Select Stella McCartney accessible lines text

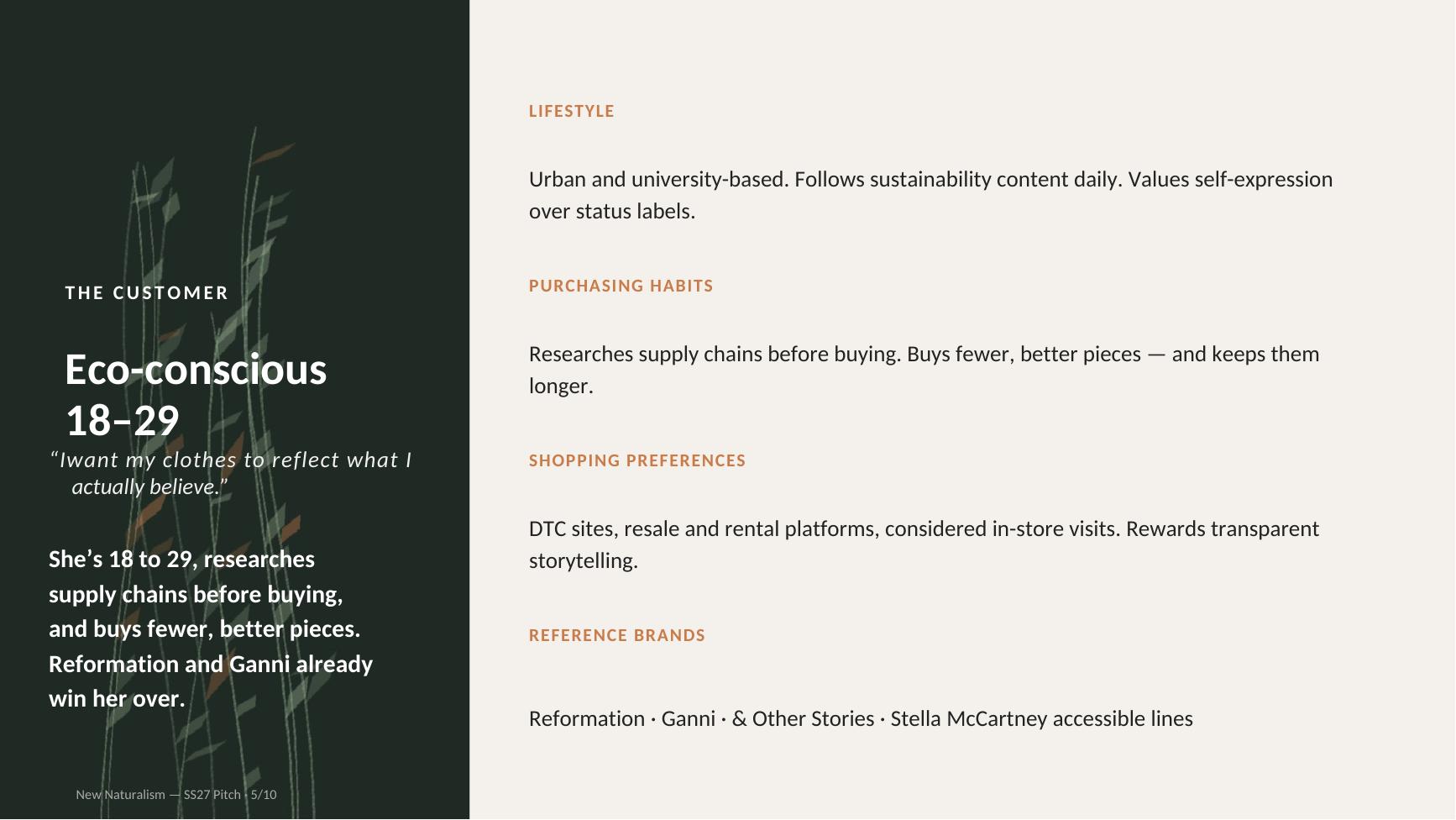1042,719
